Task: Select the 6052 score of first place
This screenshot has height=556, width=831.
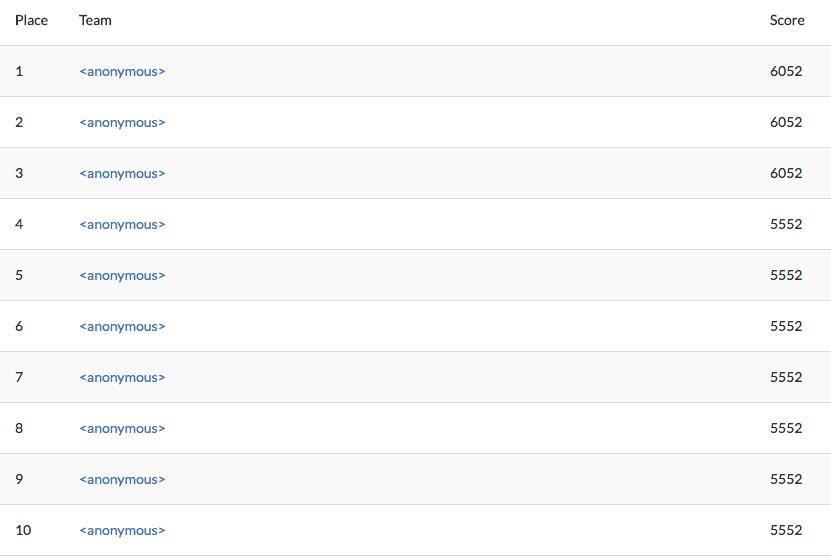Action: click(x=786, y=71)
